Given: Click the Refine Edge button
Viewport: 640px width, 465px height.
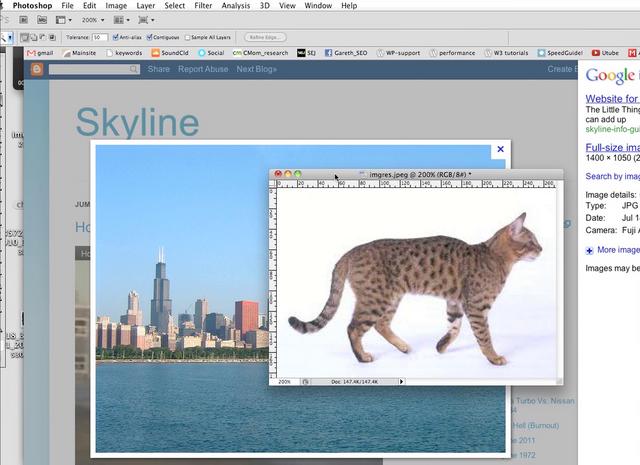Looking at the screenshot, I should 265,37.
